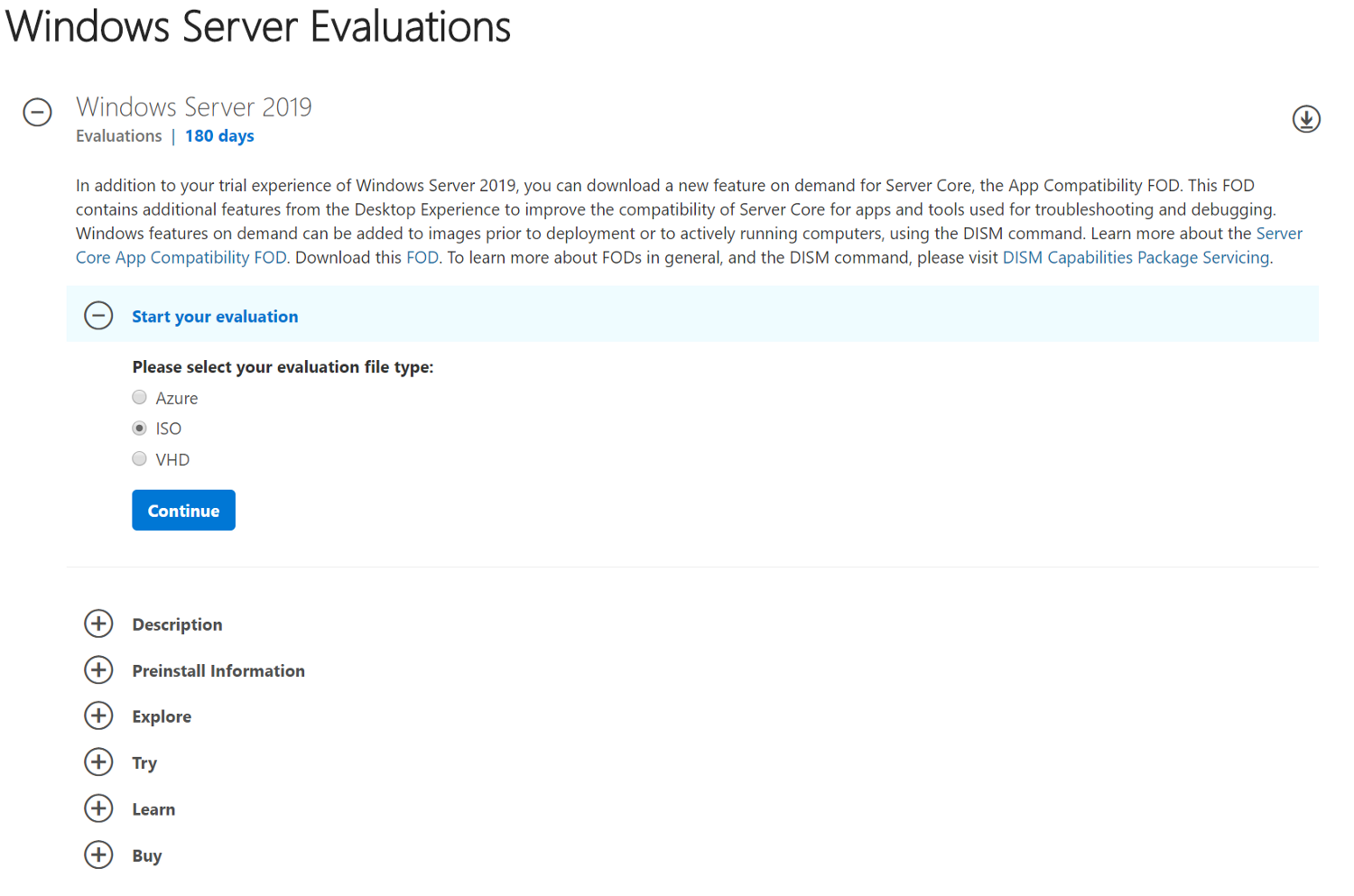Choose the ISO radio button

139,428
